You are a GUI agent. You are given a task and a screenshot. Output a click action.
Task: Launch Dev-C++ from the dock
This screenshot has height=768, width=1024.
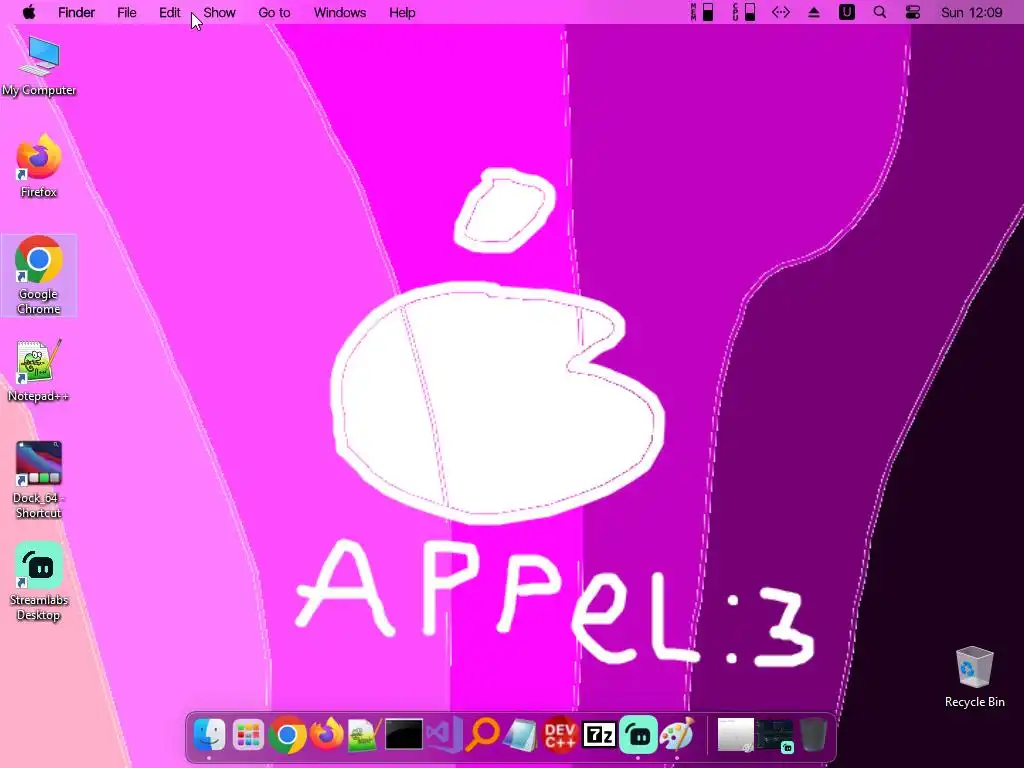pos(560,735)
